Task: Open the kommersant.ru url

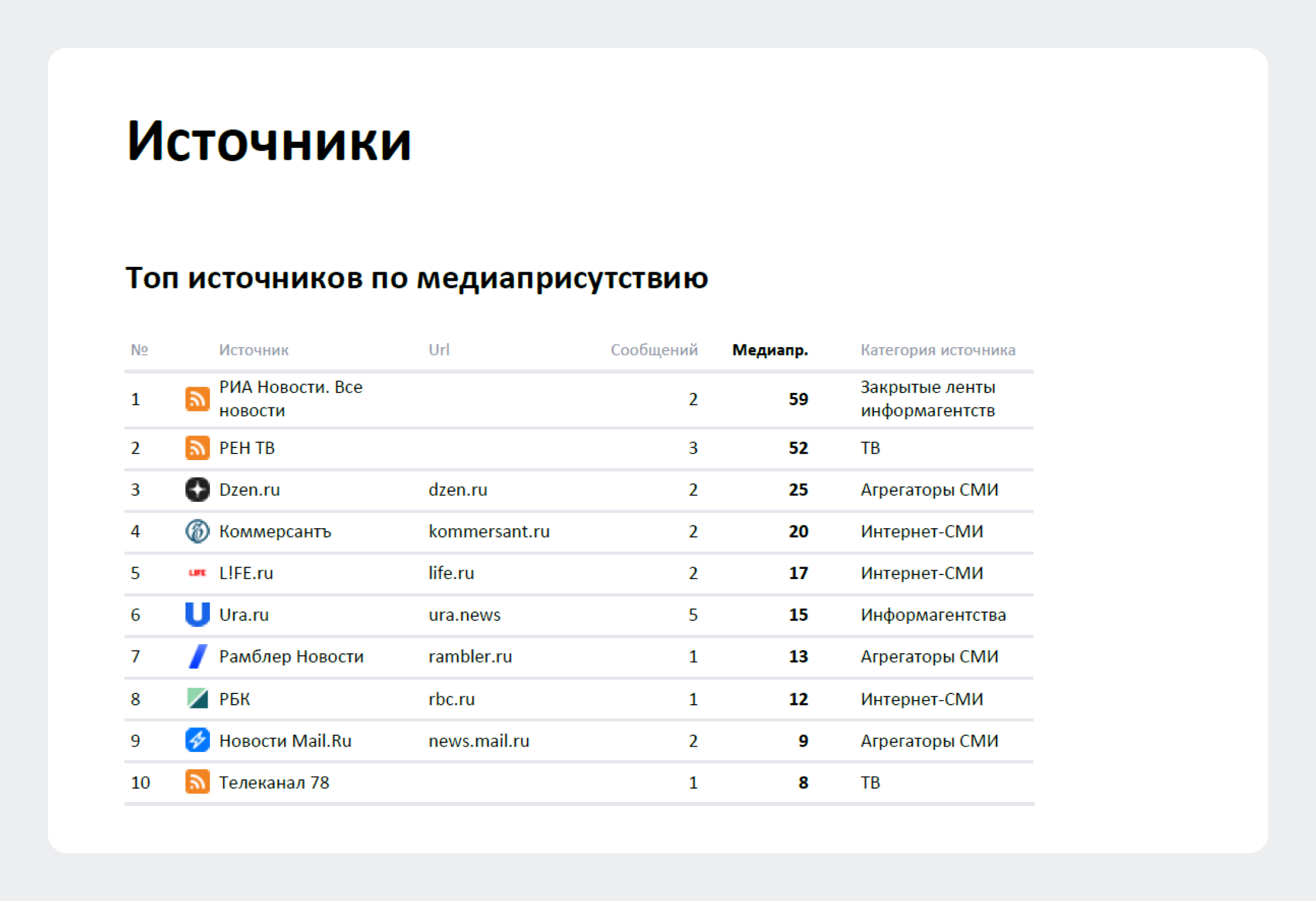Action: pyautogui.click(x=489, y=531)
